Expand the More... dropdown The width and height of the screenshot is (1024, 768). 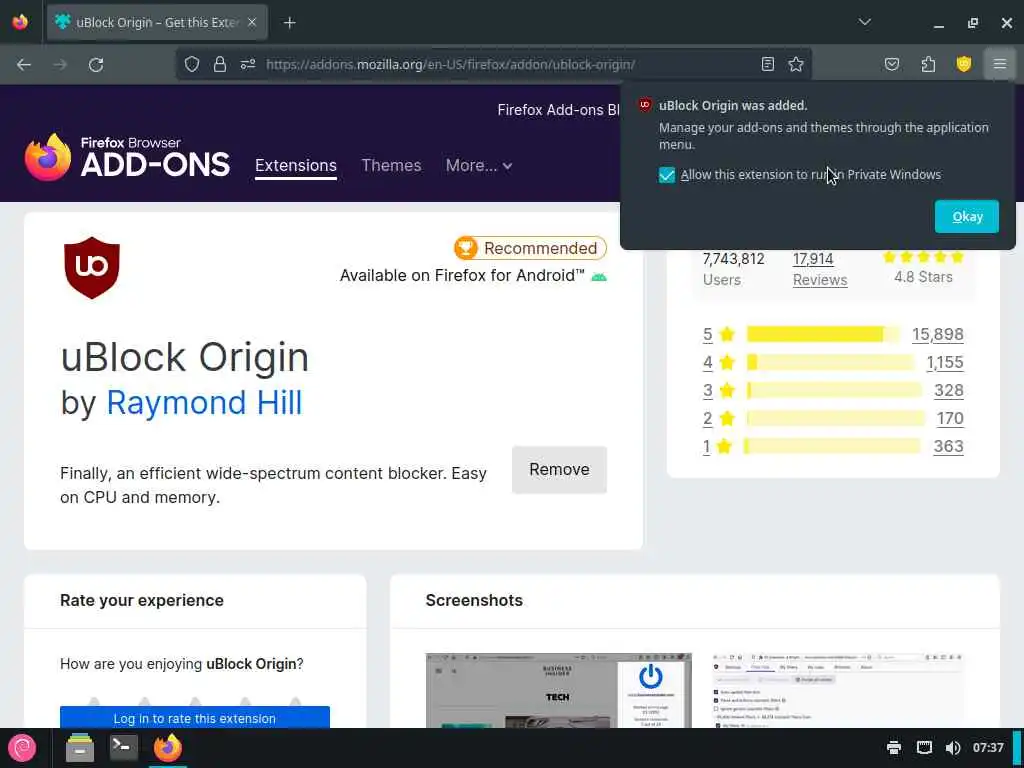[479, 165]
